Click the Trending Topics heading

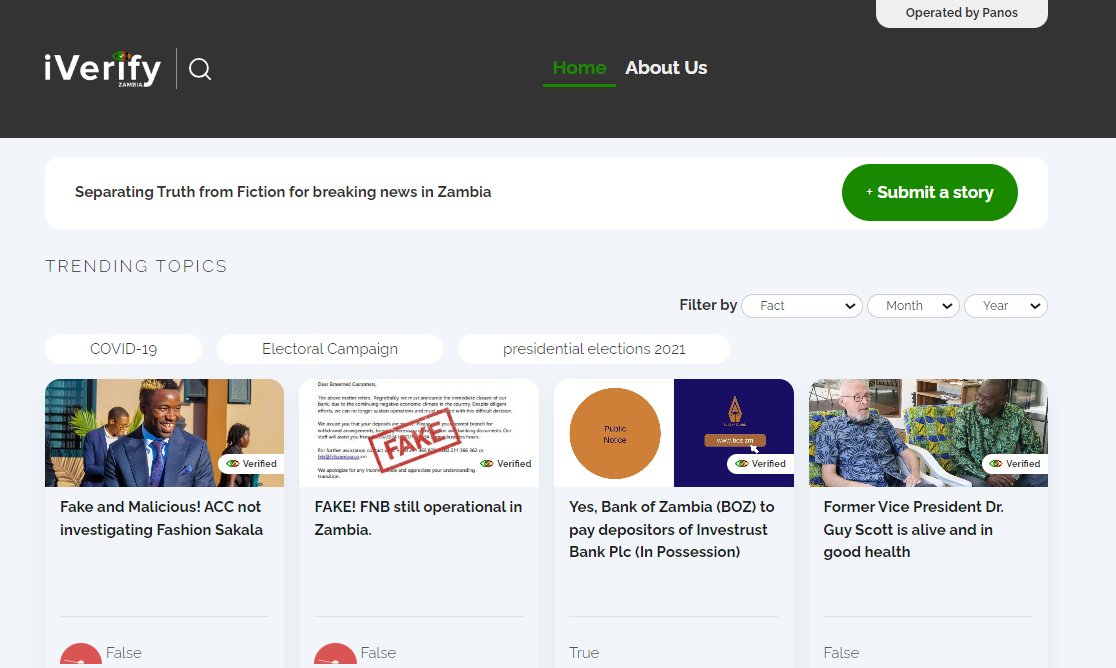click(x=136, y=266)
